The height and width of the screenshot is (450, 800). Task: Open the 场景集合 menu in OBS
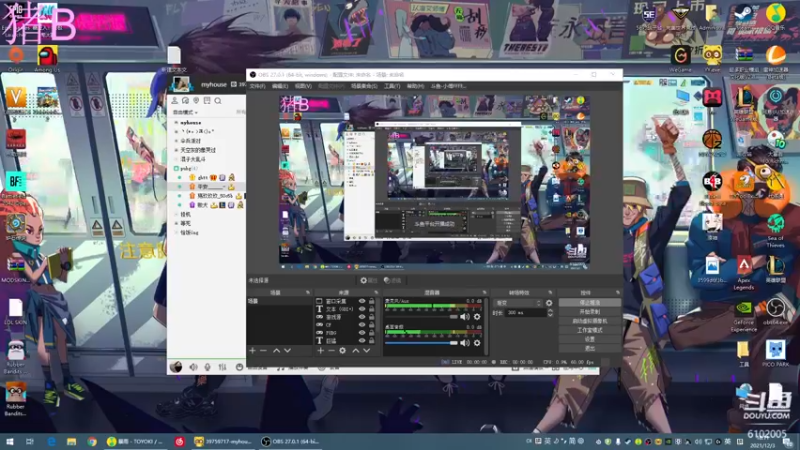(x=364, y=86)
